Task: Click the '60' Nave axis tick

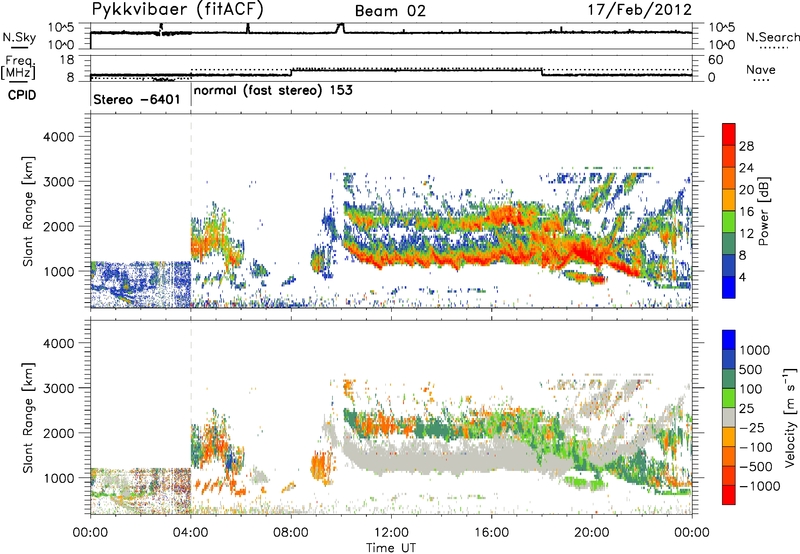Action: pos(715,60)
